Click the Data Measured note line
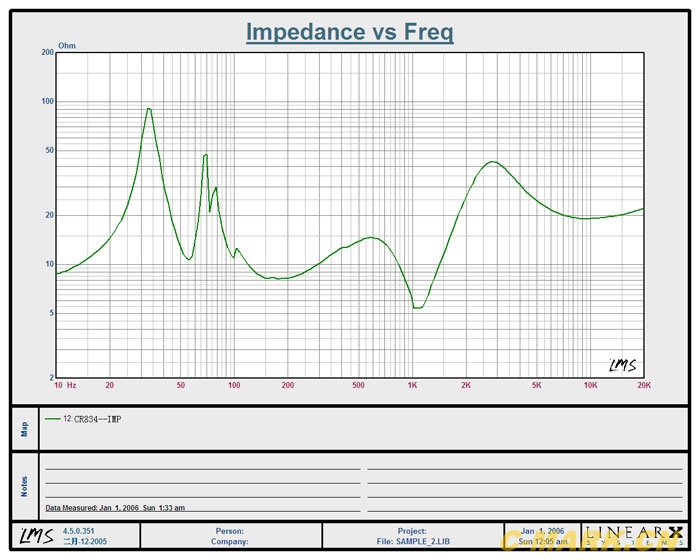 click(x=115, y=507)
